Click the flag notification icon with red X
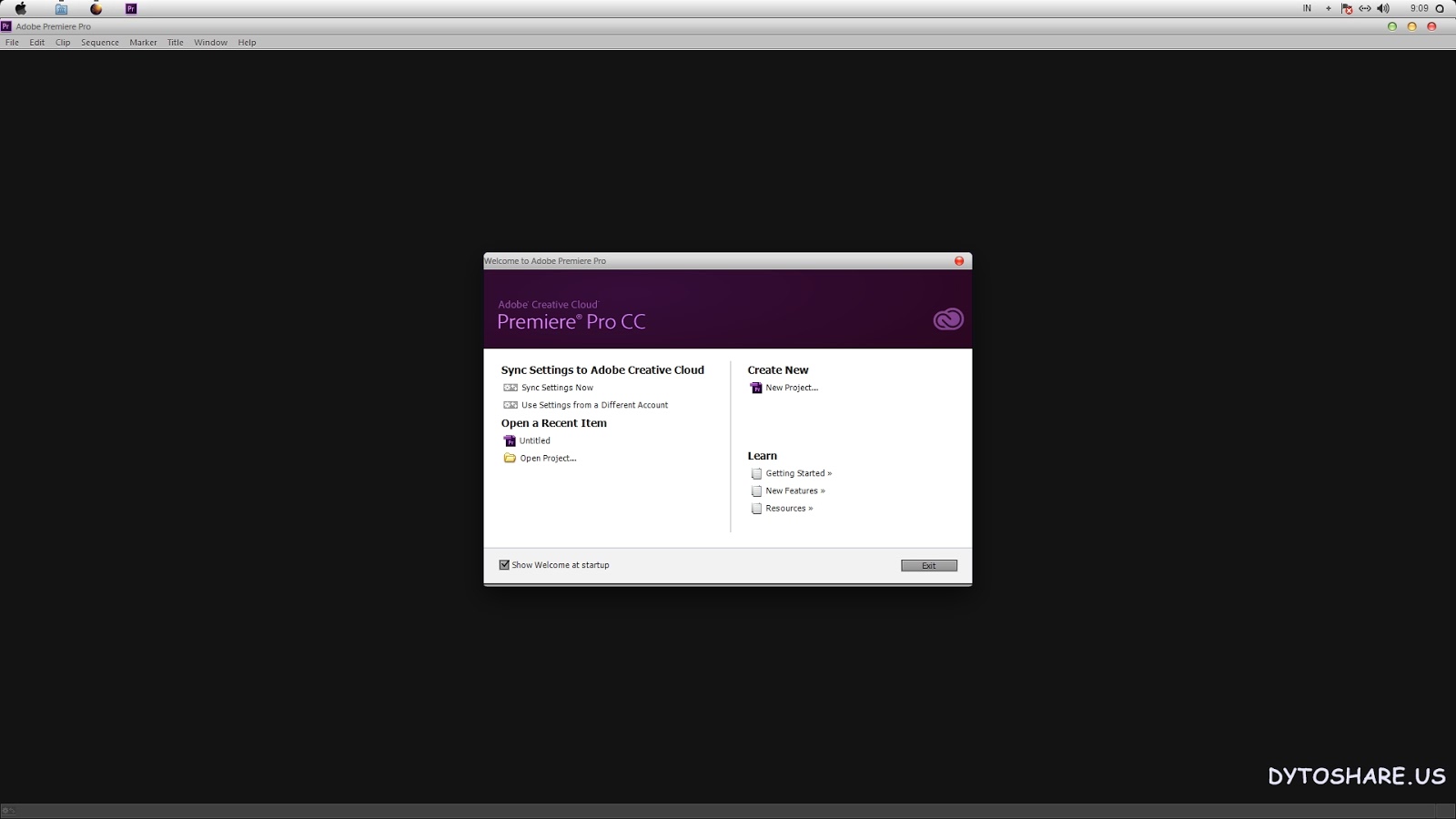1456x819 pixels. (x=1347, y=8)
